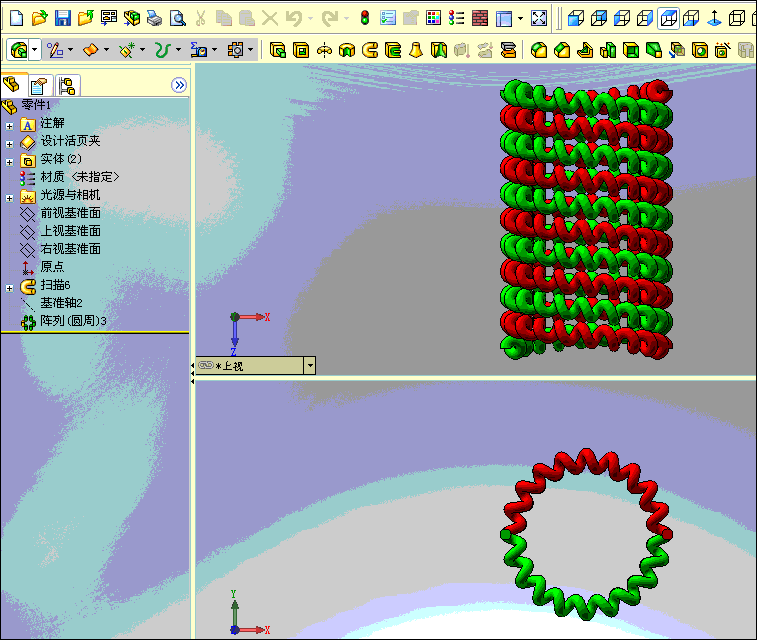Viewport: 757px width, 640px height.
Task: Switch to Back view orientation
Action: [x=599, y=18]
